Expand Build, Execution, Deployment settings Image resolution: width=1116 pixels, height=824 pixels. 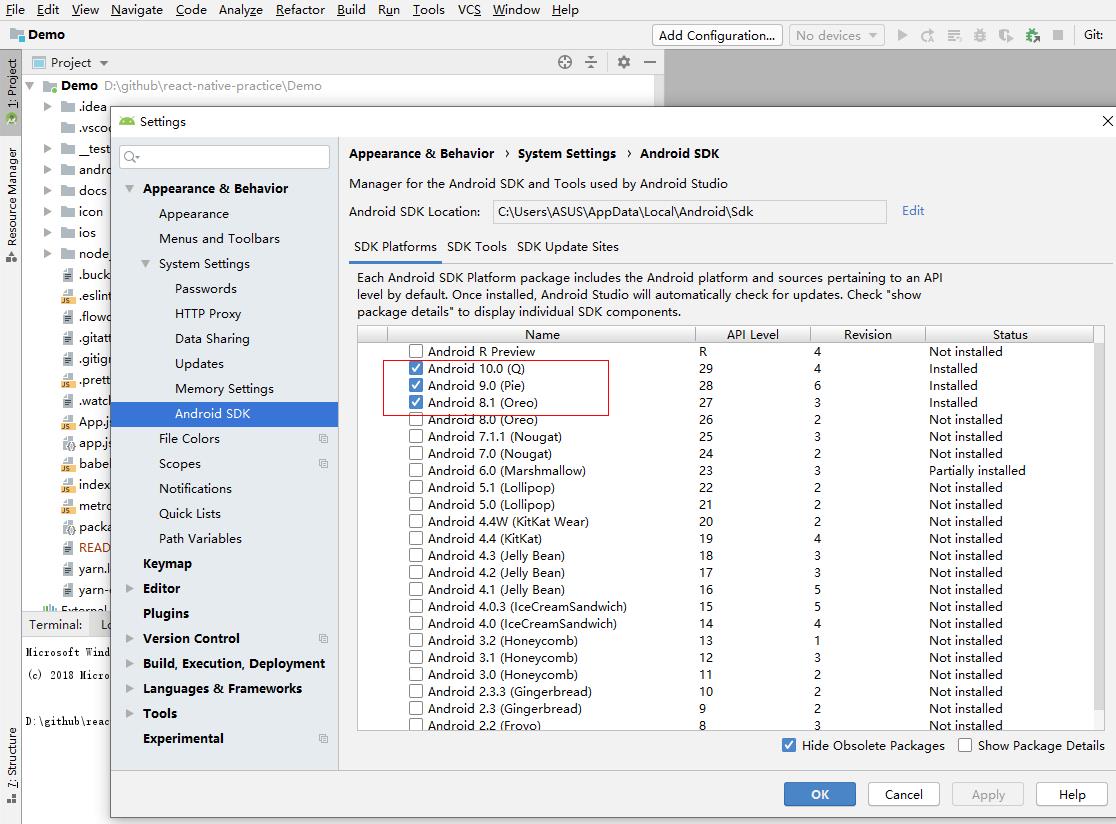(x=129, y=663)
